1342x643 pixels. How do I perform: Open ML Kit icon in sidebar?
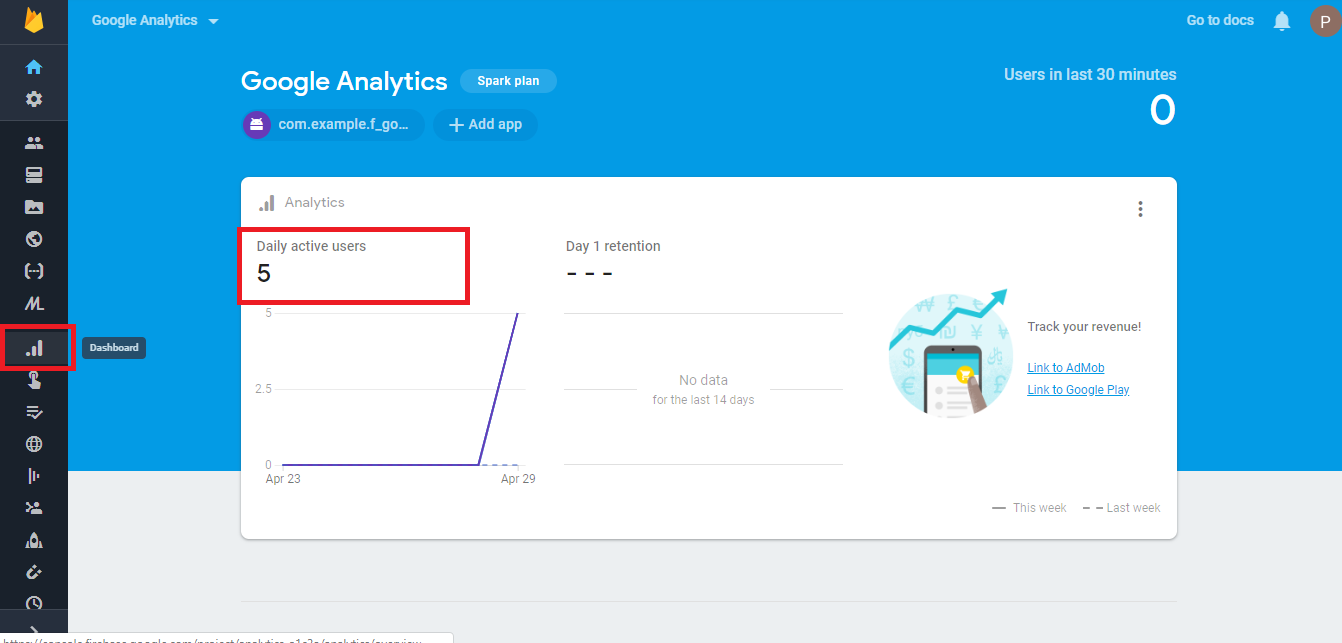[34, 304]
